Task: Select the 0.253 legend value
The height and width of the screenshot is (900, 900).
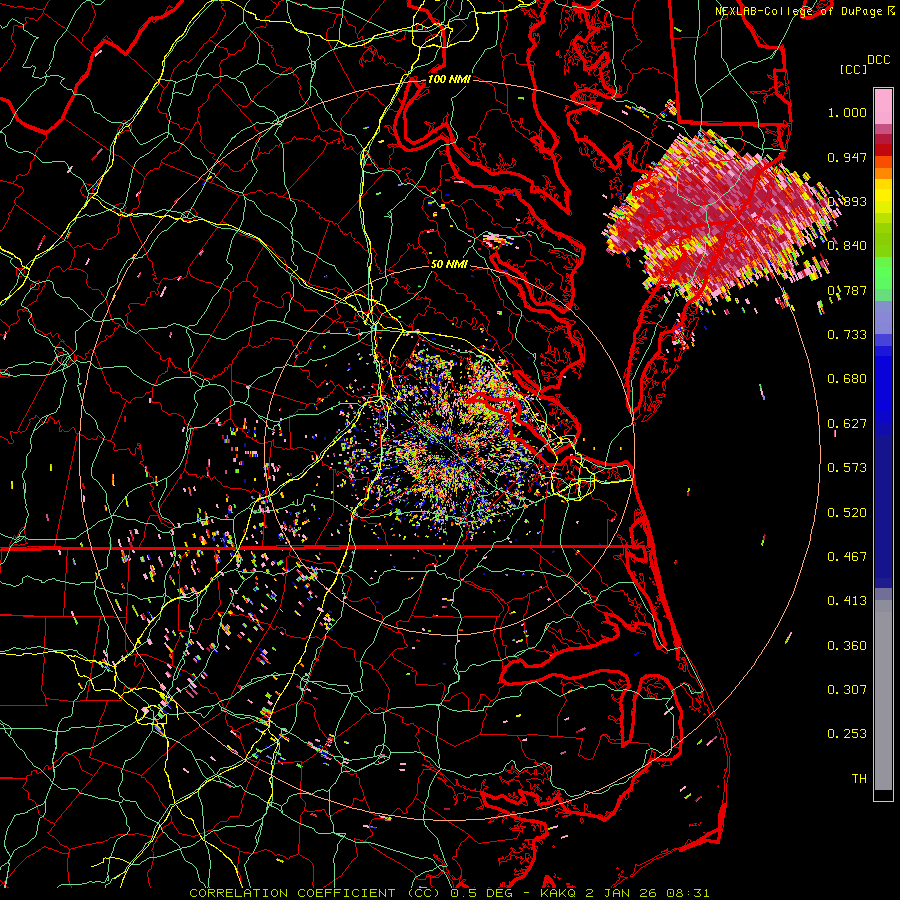Action: click(847, 734)
